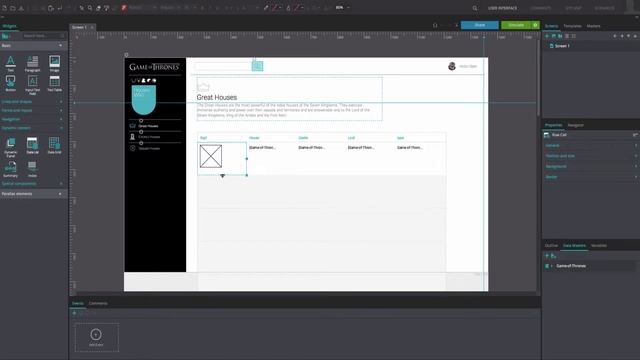Image resolution: width=640 pixels, height=360 pixels.
Task: Click the home icon near Share button
Action: [435, 25]
